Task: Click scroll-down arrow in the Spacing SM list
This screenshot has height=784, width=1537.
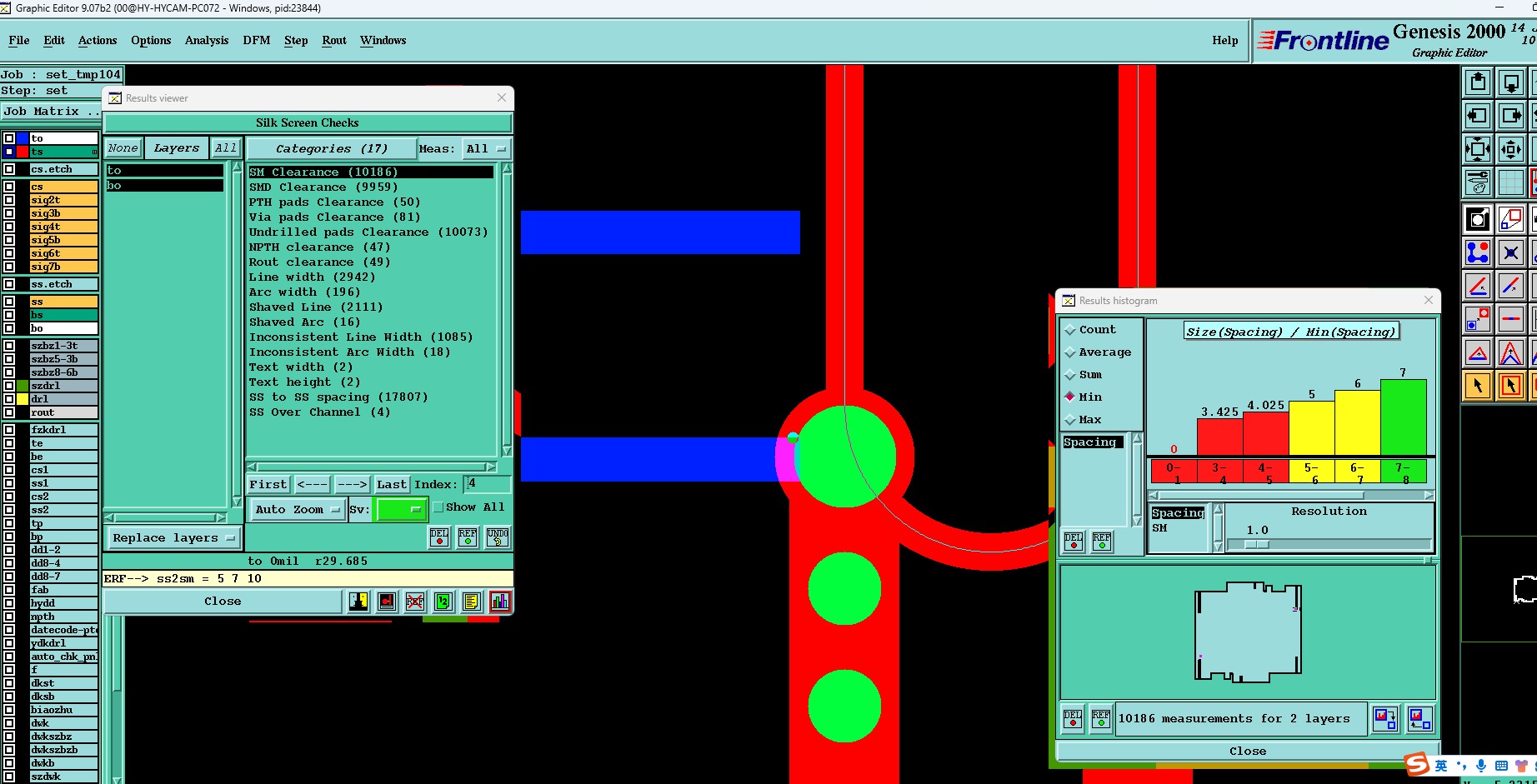Action: click(1218, 547)
